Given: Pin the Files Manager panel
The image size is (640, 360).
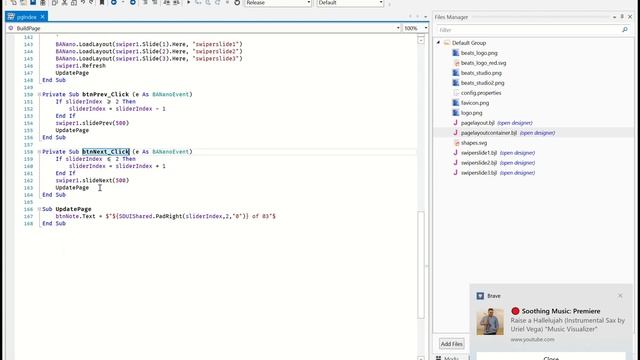Looking at the screenshot, I should [622, 17].
